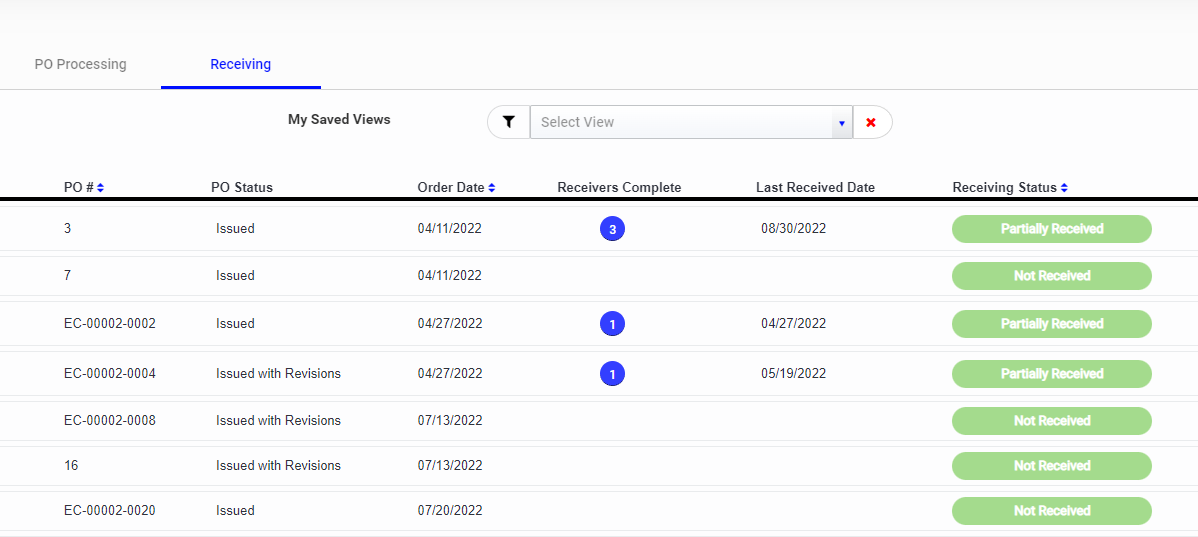Click the Select View input field
The image size is (1198, 537).
682,122
